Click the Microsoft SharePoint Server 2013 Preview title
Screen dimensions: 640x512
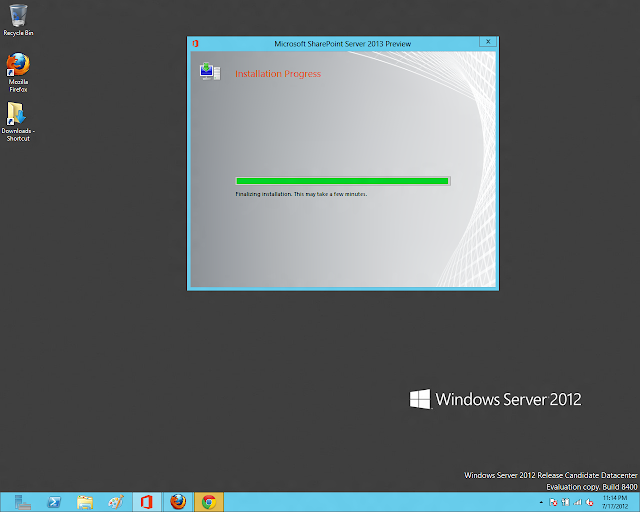click(342, 44)
